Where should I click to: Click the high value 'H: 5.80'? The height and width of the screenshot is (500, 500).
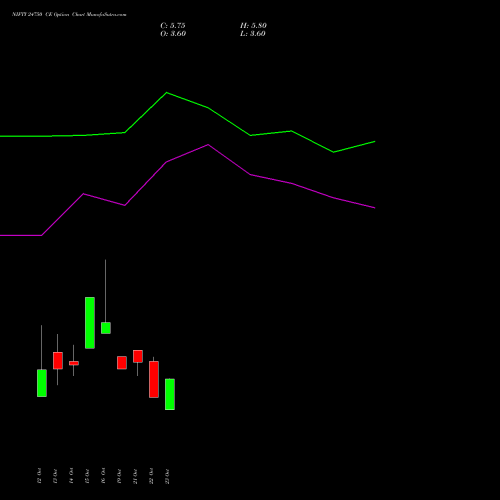(x=253, y=26)
